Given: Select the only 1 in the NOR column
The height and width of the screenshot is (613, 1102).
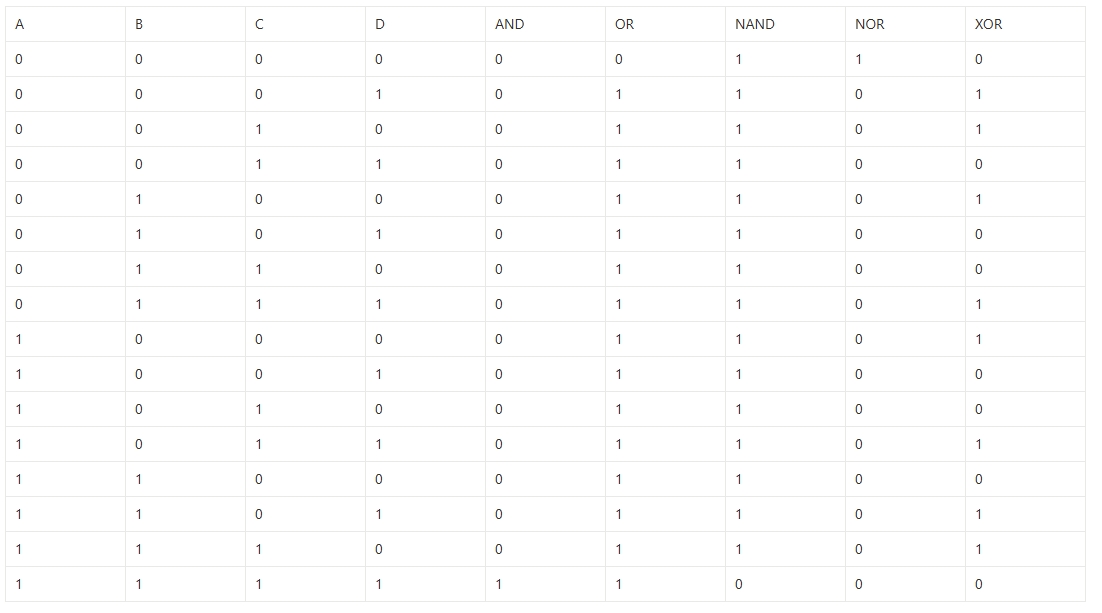Looking at the screenshot, I should point(859,59).
